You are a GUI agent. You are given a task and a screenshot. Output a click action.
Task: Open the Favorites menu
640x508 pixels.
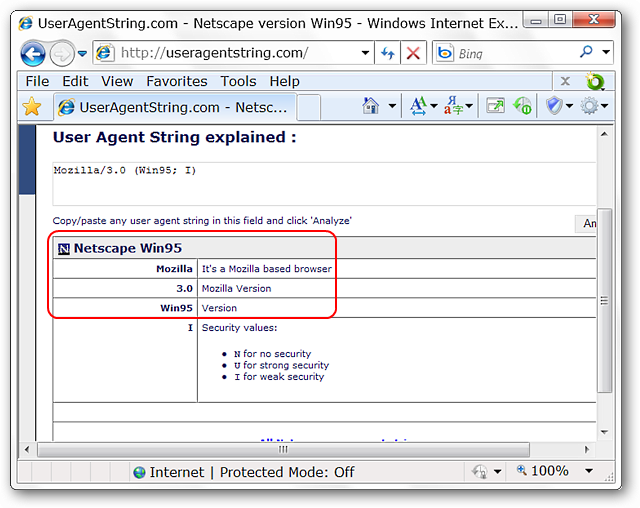pos(177,81)
